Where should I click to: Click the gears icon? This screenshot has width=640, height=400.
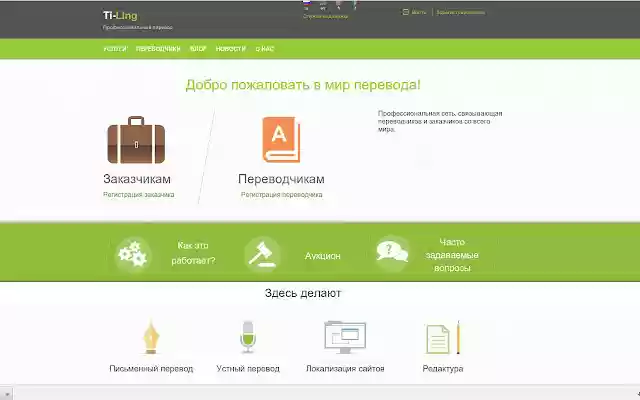[x=133, y=254]
